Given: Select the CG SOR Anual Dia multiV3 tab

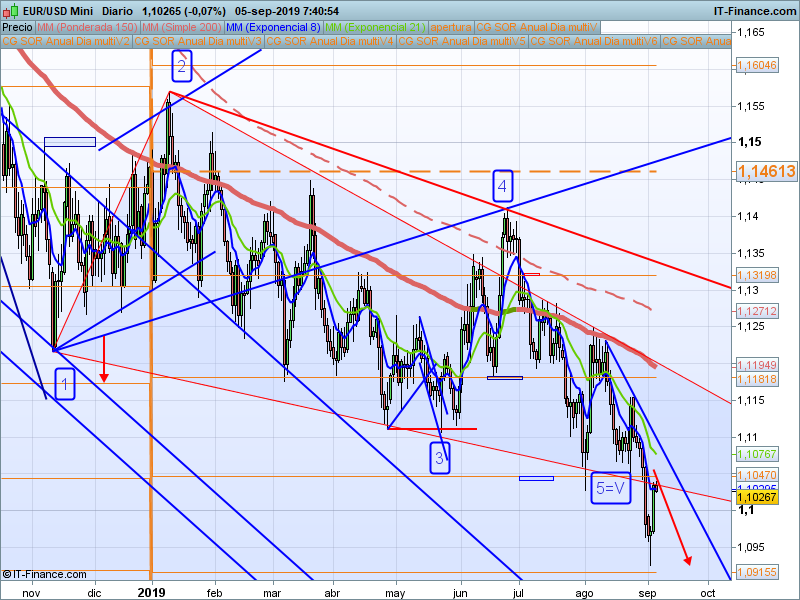Looking at the screenshot, I should point(198,41).
